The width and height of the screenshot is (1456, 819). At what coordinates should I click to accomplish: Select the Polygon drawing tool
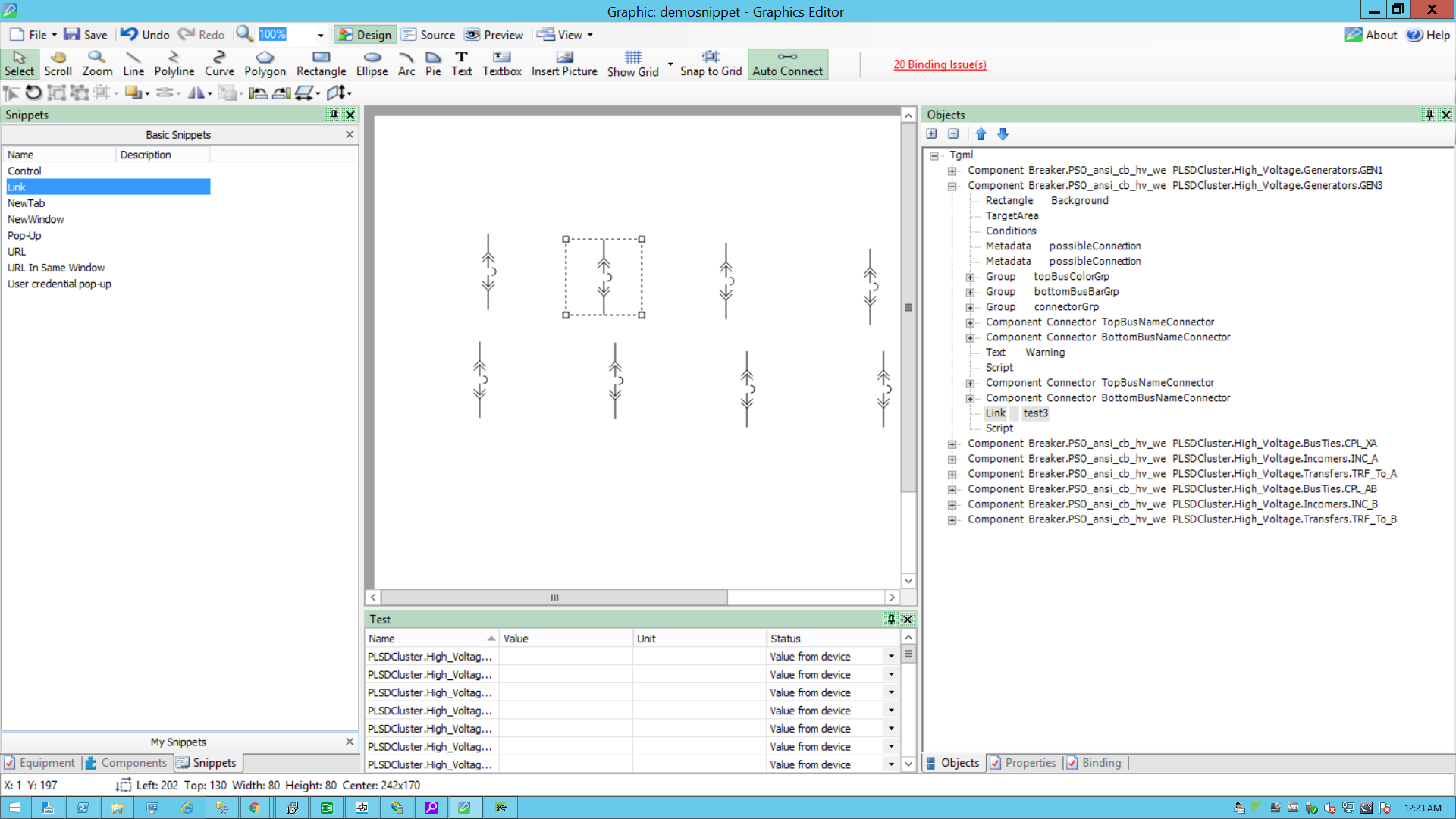coord(265,64)
